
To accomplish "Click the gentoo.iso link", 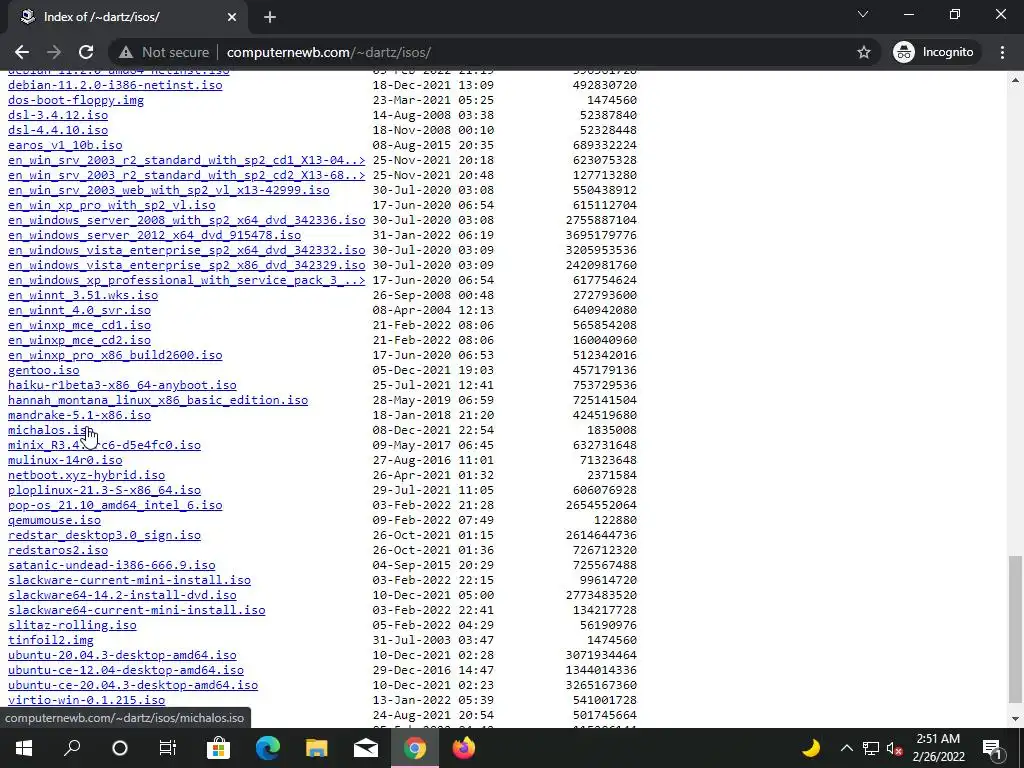I will tap(44, 370).
